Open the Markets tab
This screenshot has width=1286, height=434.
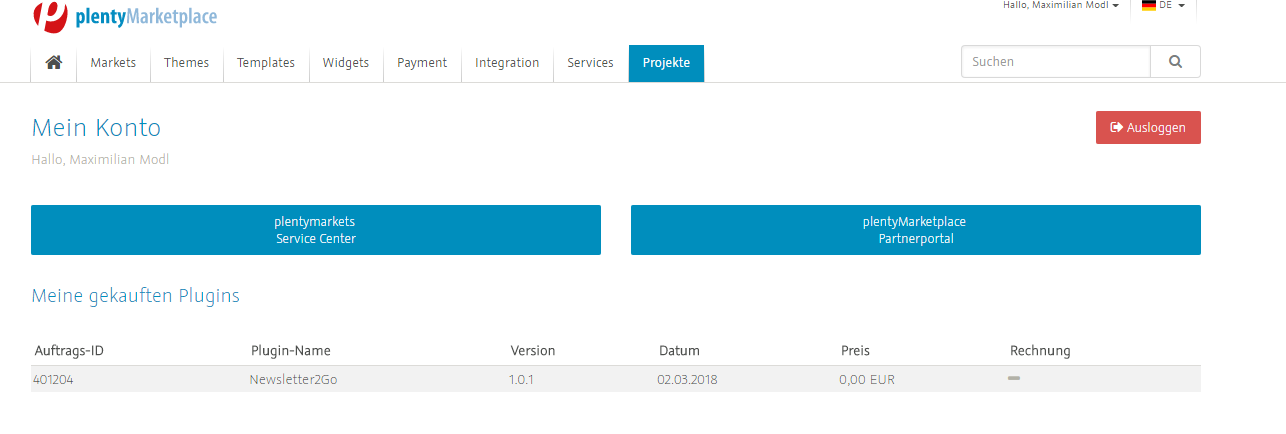[x=113, y=62]
